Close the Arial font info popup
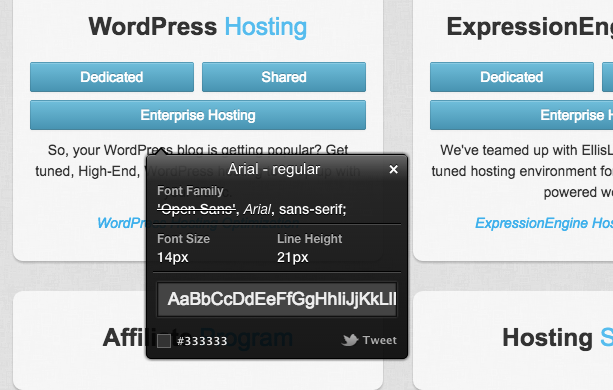 click(x=393, y=169)
